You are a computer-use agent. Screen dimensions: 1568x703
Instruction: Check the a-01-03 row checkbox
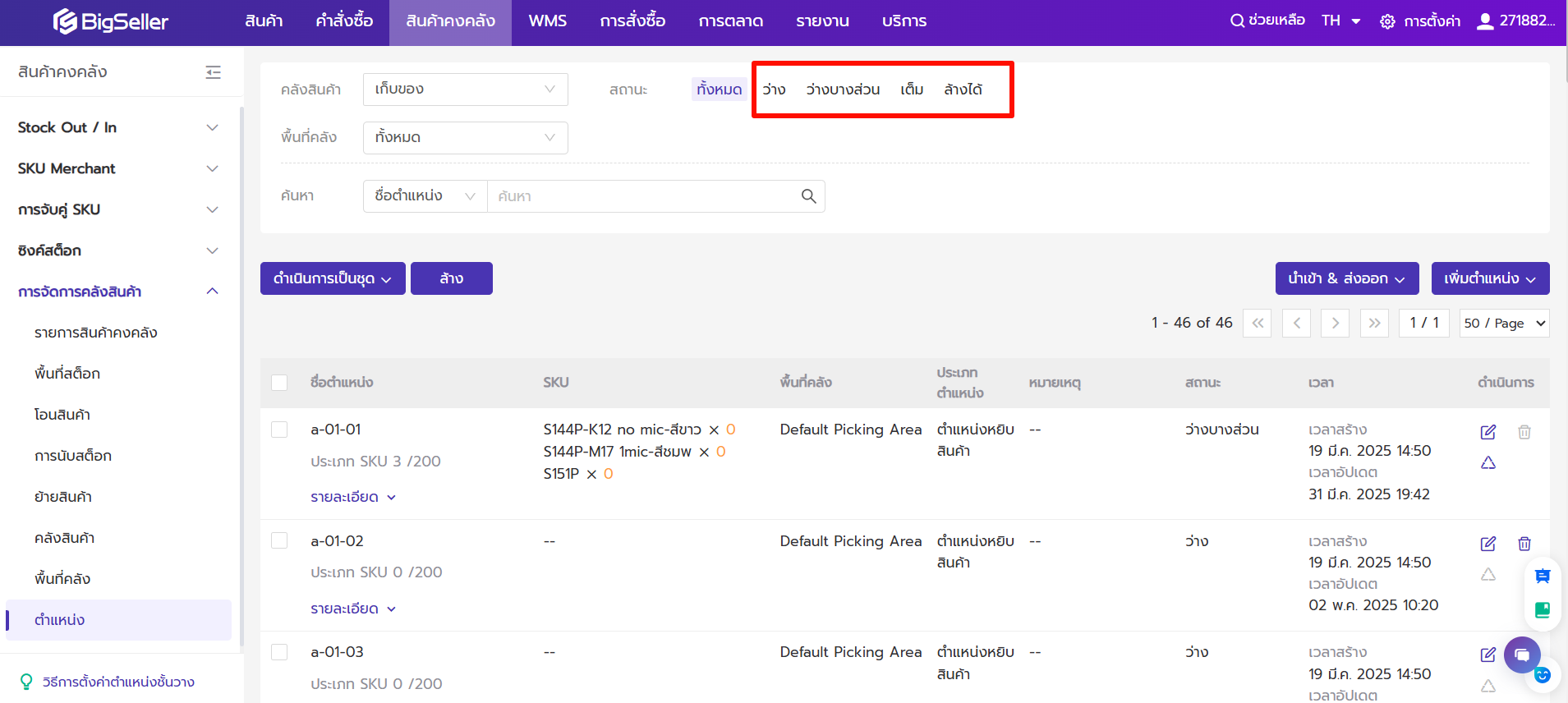[279, 652]
